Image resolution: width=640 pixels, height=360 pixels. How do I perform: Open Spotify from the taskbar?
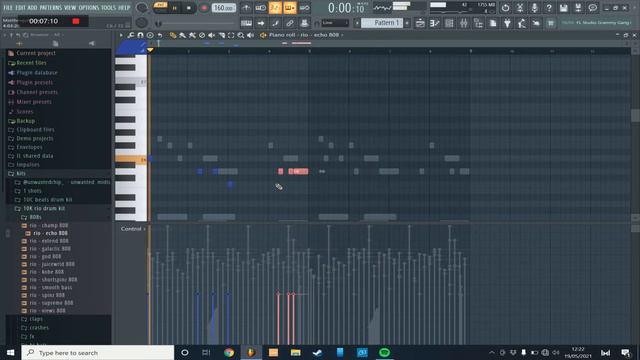pyautogui.click(x=384, y=352)
